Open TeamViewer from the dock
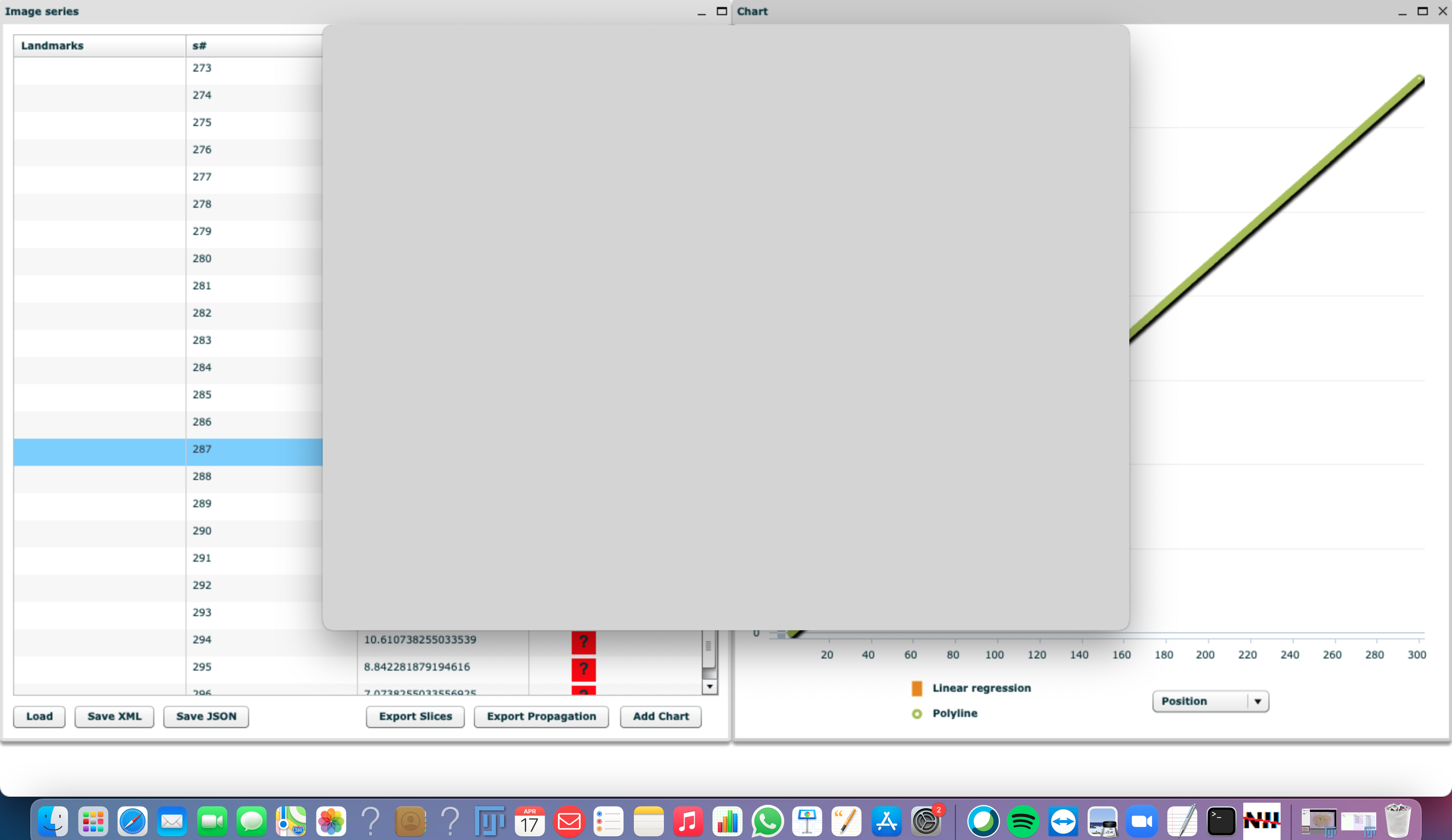 1062,821
